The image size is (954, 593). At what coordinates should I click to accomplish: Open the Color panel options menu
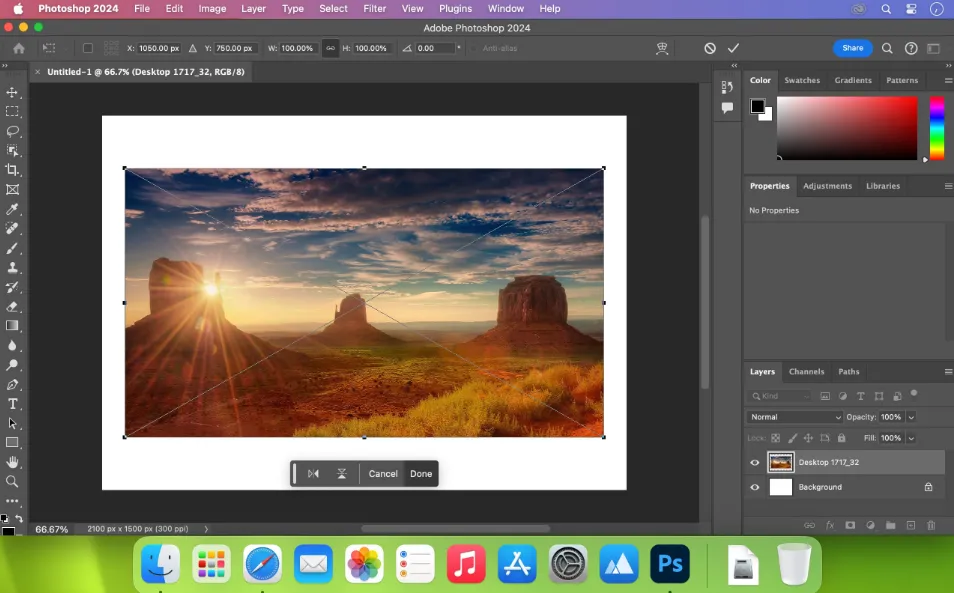coord(948,80)
